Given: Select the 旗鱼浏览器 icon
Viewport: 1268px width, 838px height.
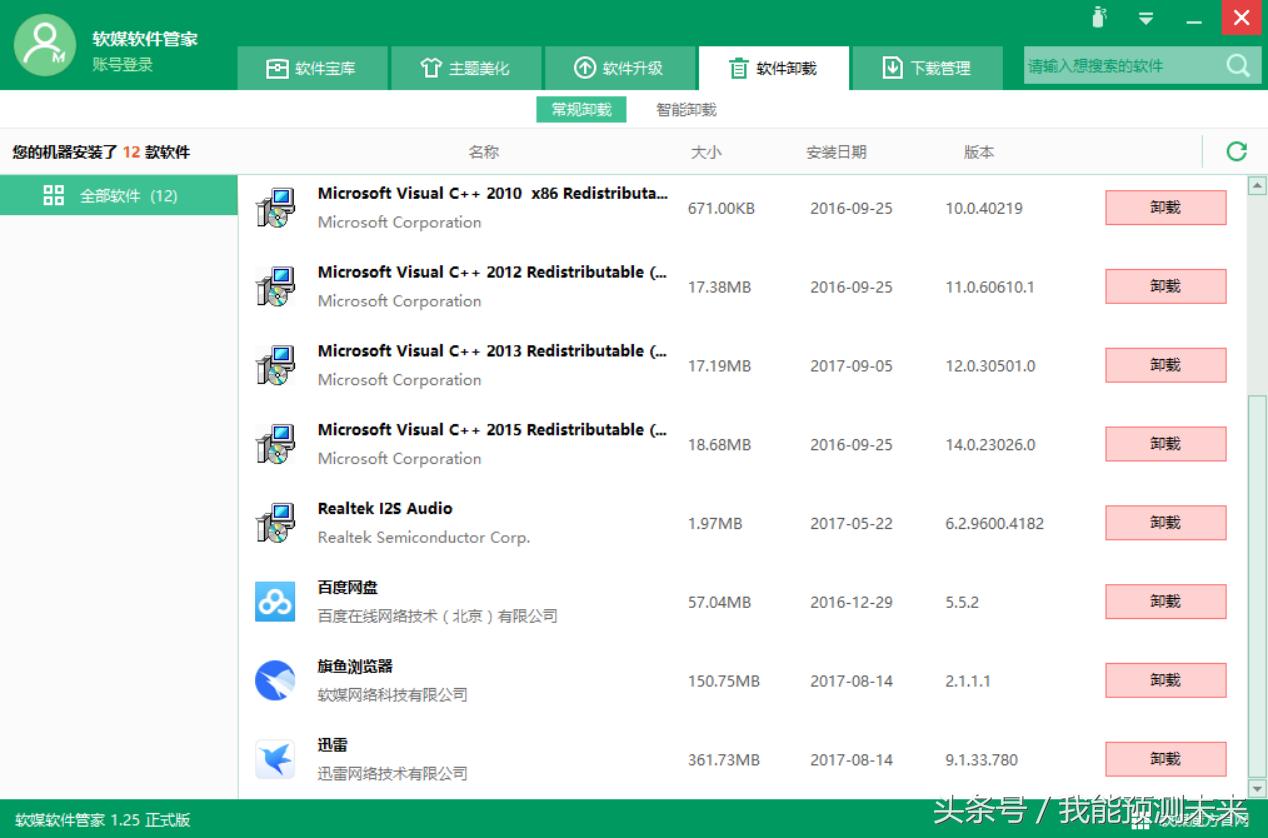Looking at the screenshot, I should pyautogui.click(x=275, y=680).
